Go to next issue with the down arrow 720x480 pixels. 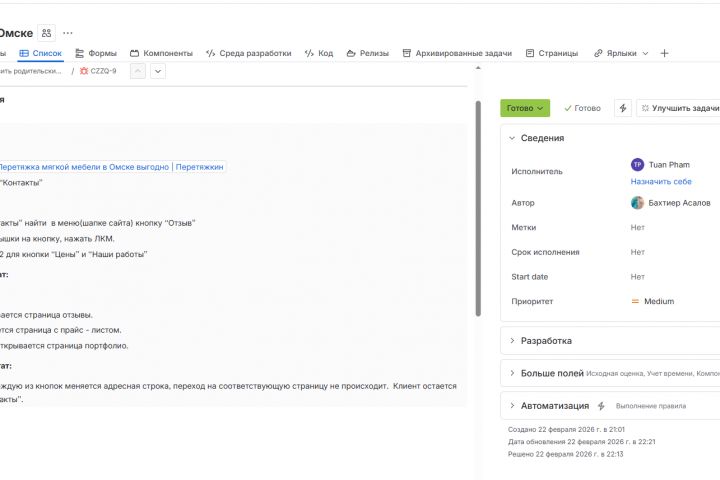(158, 71)
